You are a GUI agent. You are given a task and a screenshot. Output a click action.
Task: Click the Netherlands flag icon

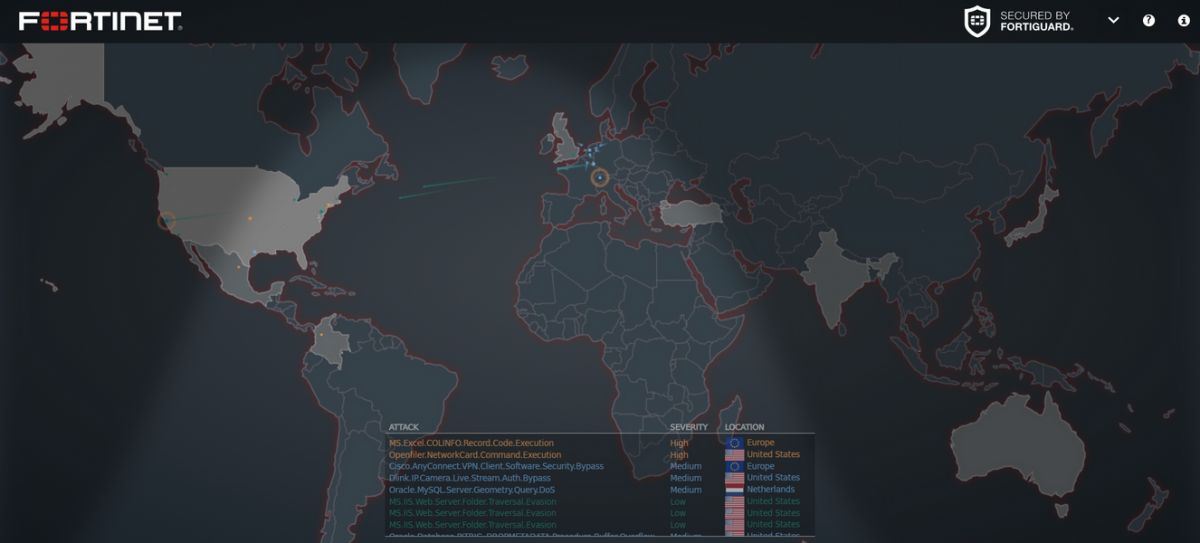click(x=734, y=490)
